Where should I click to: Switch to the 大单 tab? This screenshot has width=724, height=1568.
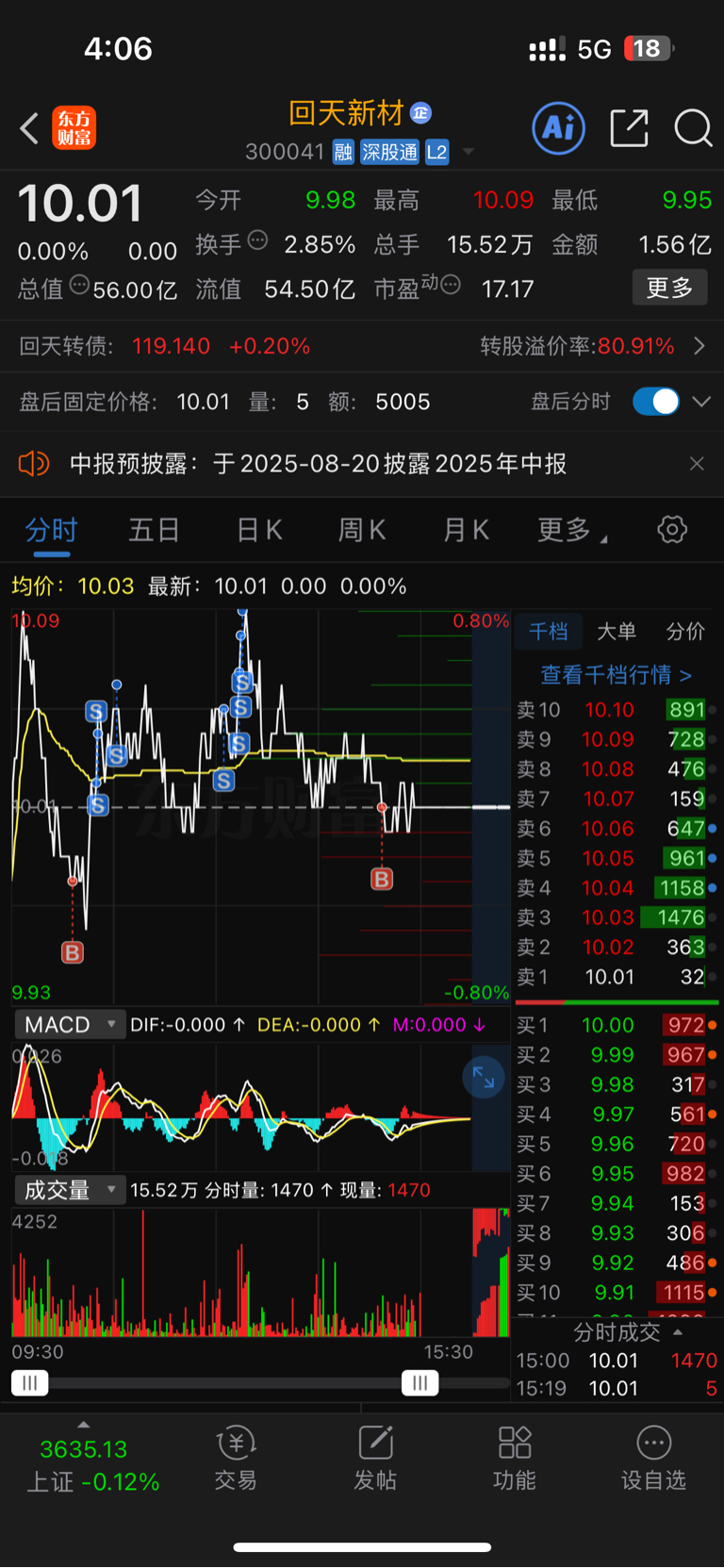(617, 631)
